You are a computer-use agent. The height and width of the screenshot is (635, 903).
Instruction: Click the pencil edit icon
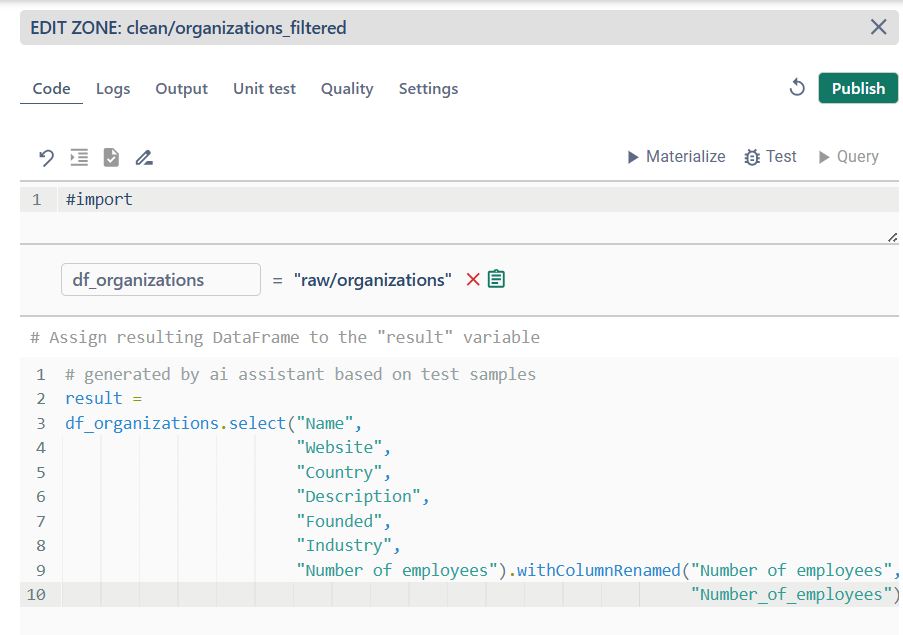point(144,157)
